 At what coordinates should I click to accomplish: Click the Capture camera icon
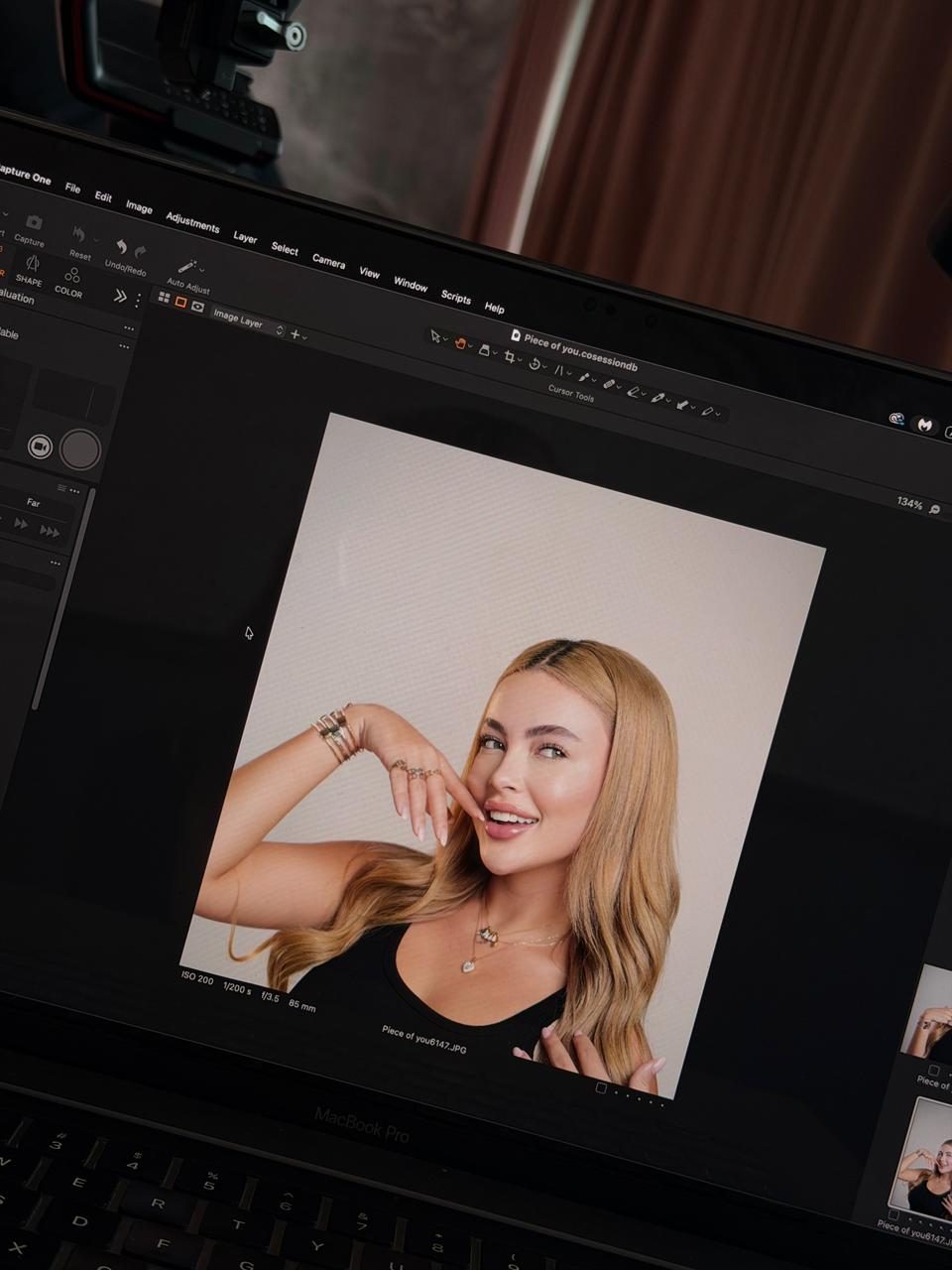coord(34,222)
